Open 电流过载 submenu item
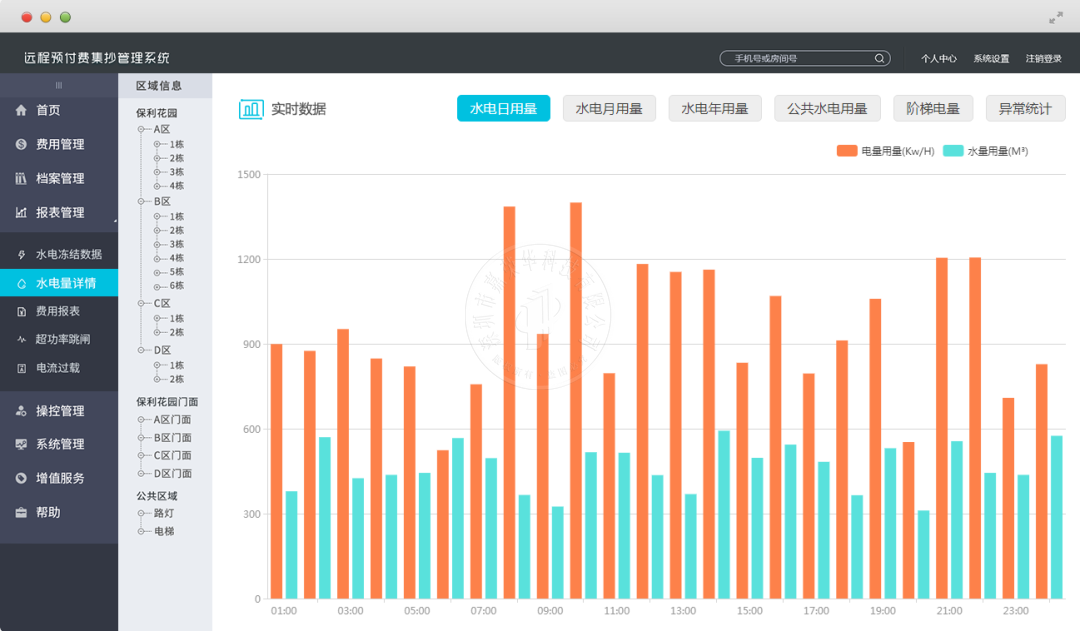 [x=59, y=369]
